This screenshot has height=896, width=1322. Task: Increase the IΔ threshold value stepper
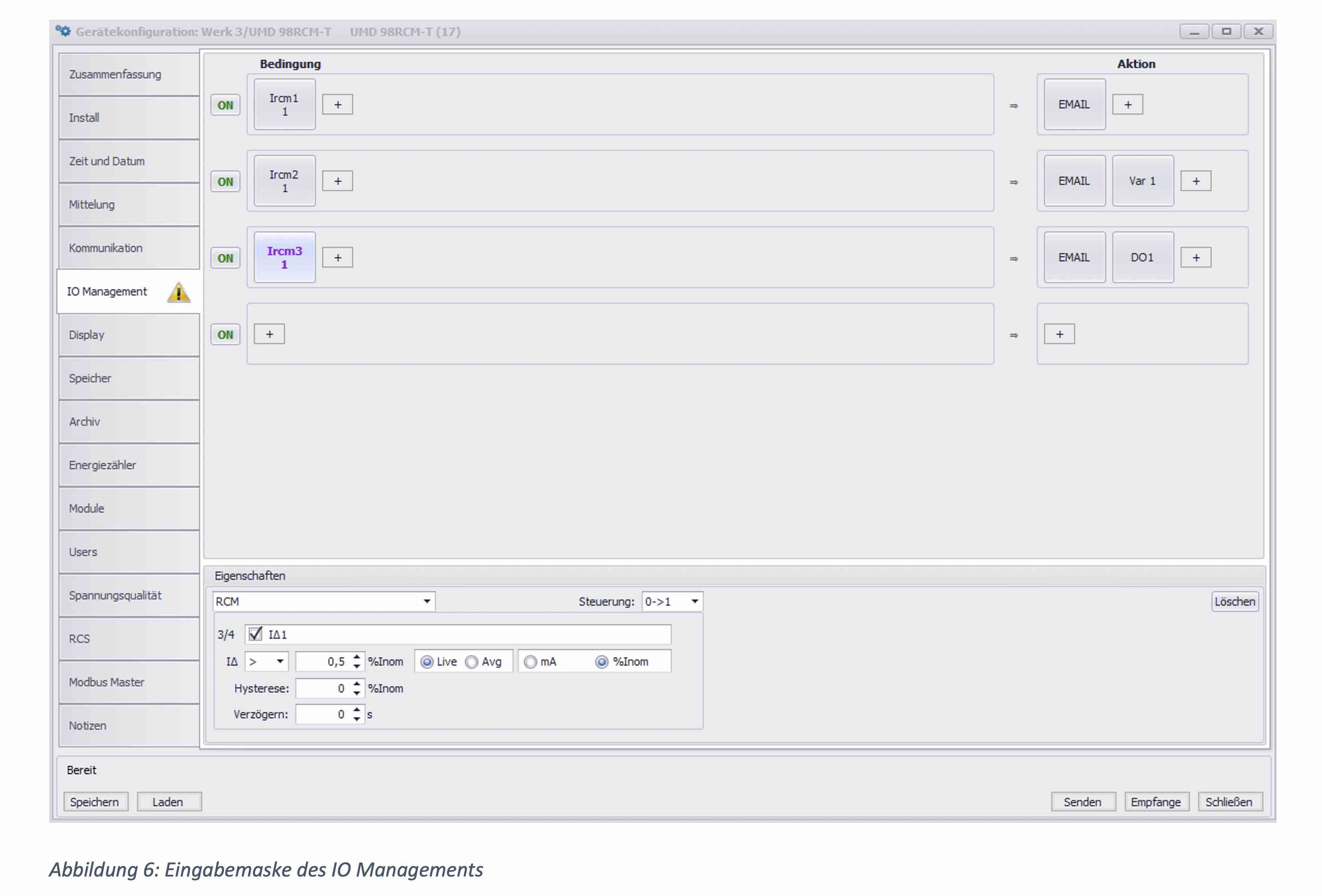coord(357,657)
